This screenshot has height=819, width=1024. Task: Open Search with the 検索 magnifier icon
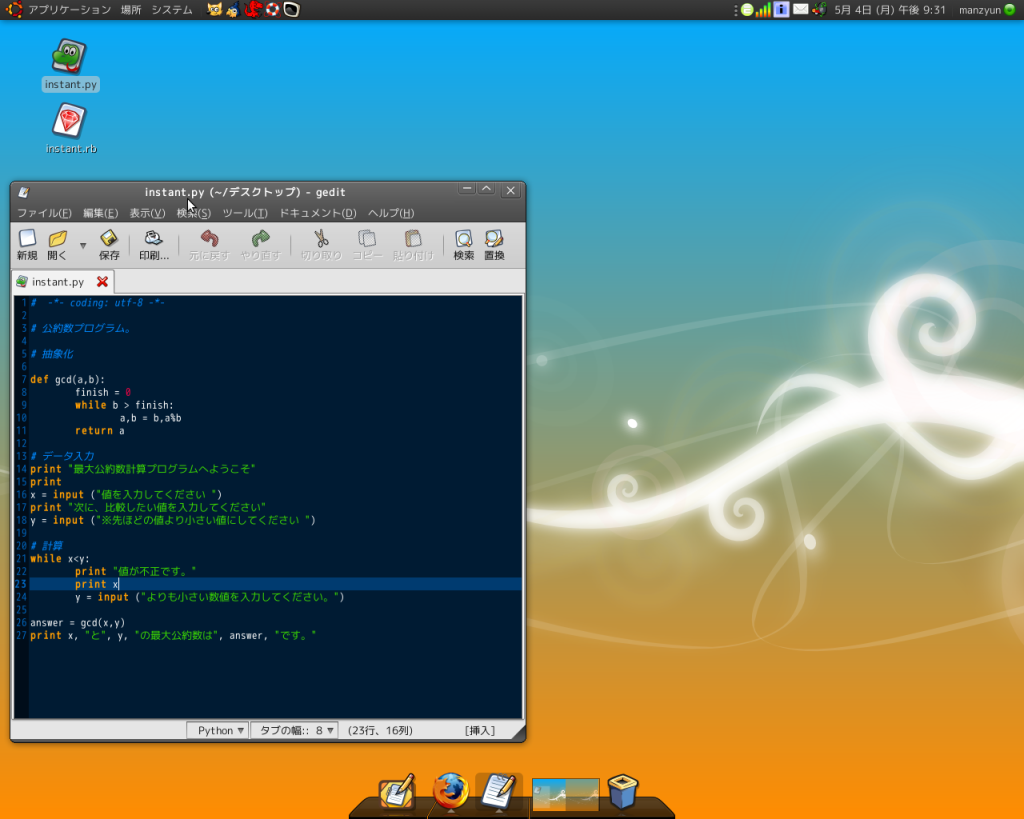point(464,244)
